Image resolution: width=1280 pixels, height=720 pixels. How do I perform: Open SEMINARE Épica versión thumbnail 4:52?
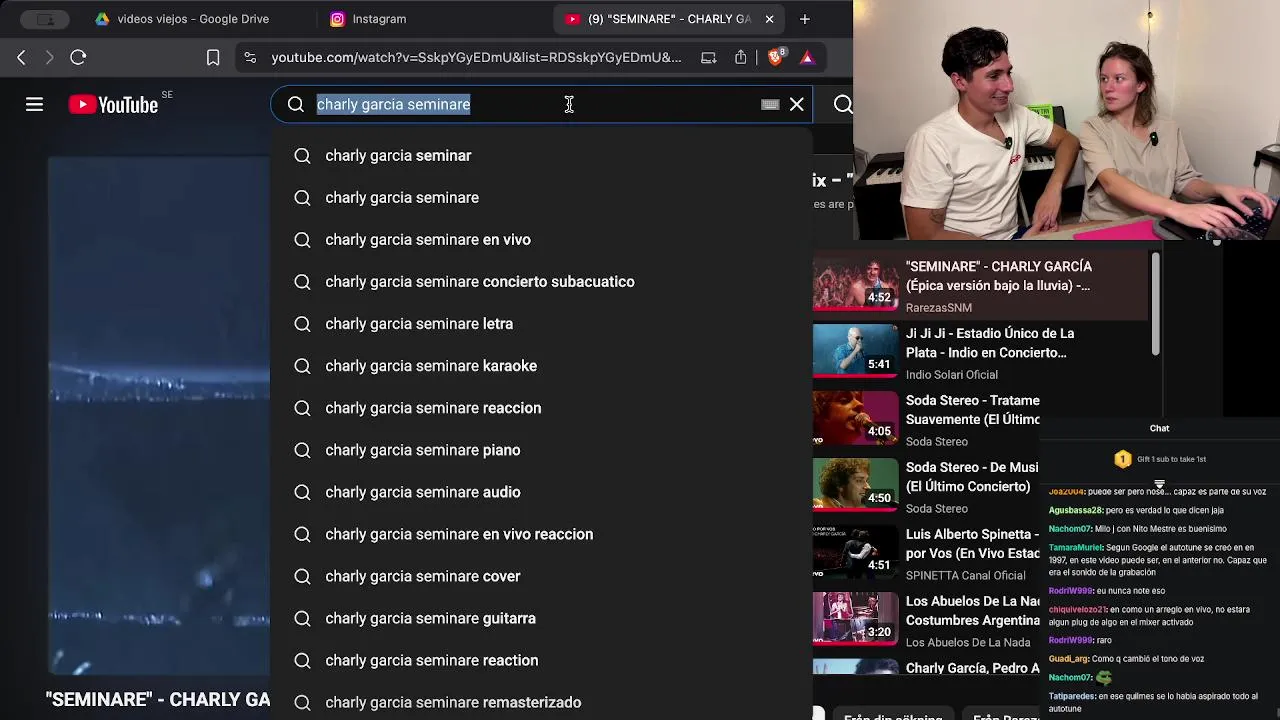point(855,283)
